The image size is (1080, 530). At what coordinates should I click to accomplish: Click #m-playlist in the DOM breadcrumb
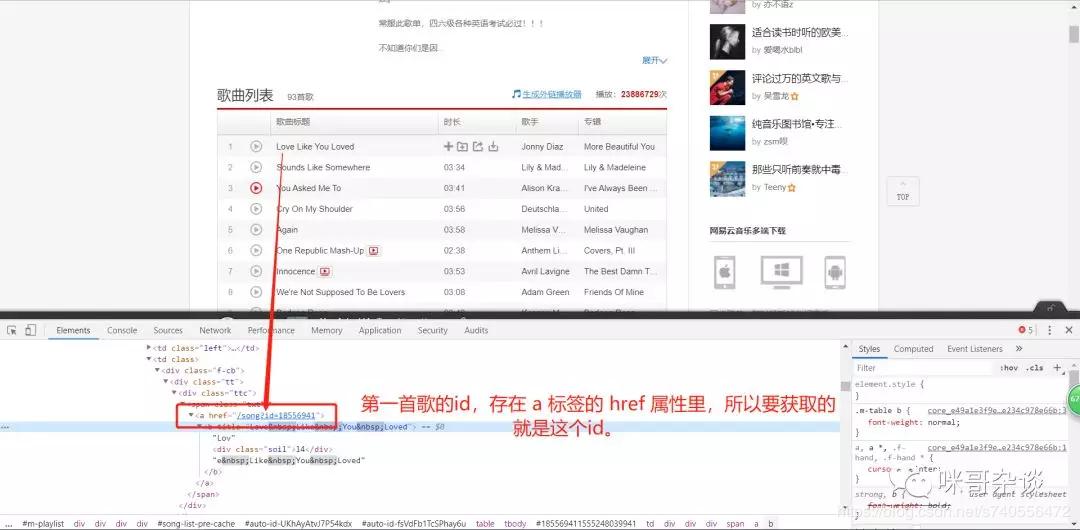[43, 524]
